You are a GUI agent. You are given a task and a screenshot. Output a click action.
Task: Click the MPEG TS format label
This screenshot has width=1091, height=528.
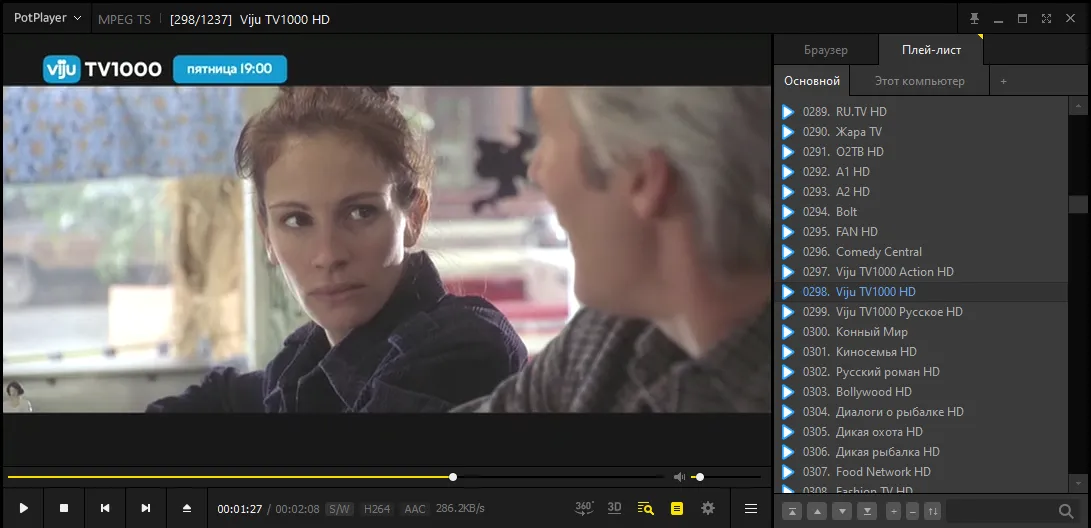(125, 19)
